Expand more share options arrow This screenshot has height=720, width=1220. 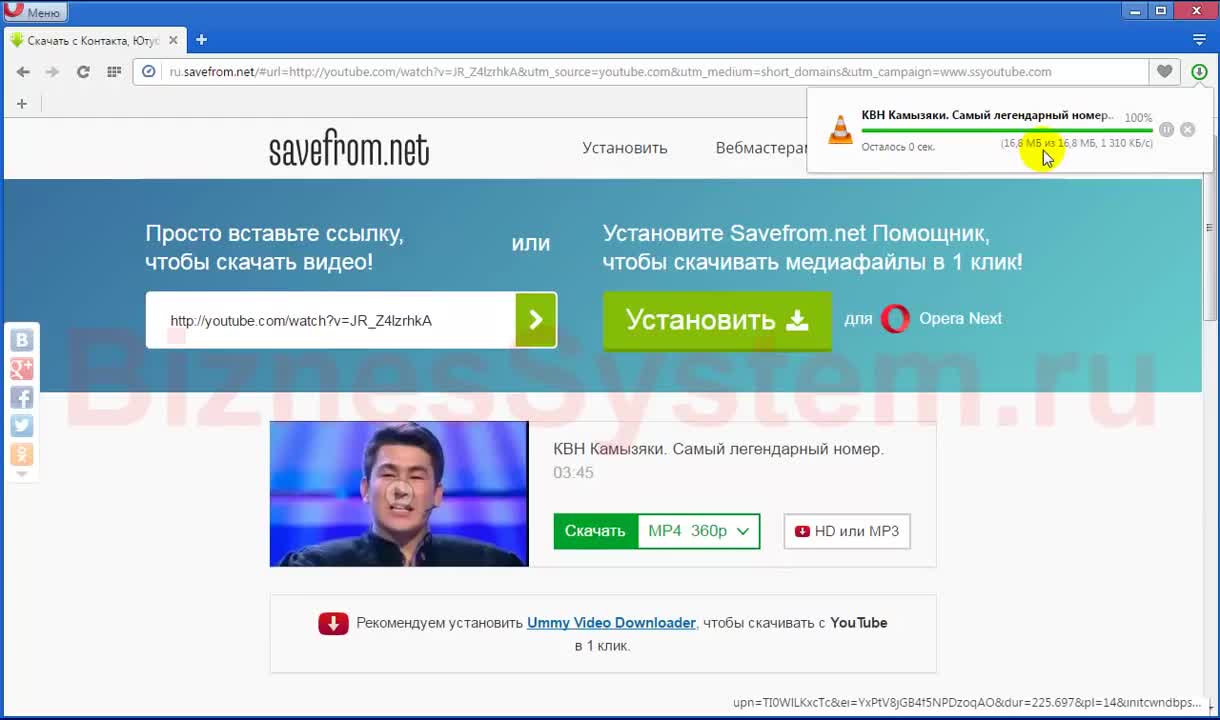pos(22,475)
